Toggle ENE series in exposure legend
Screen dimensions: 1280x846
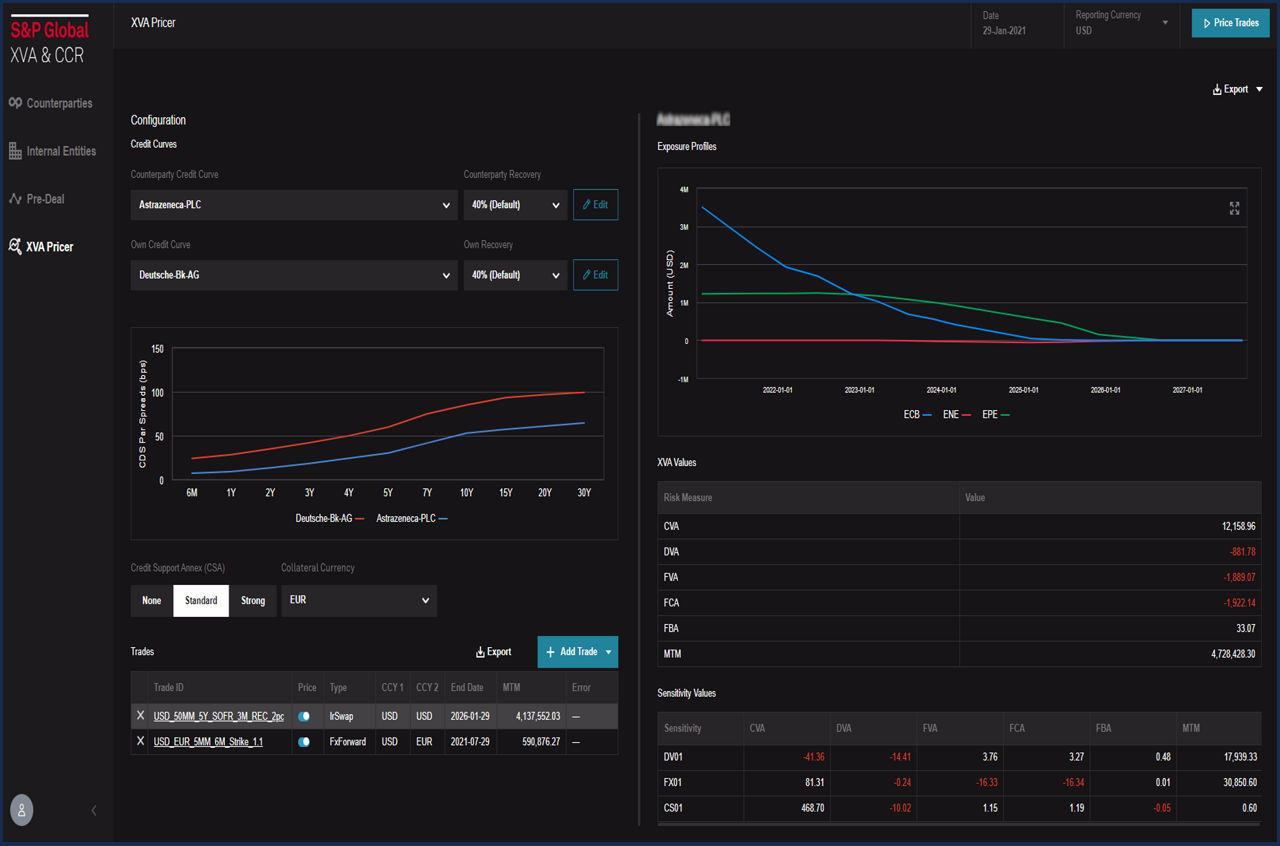click(x=957, y=414)
